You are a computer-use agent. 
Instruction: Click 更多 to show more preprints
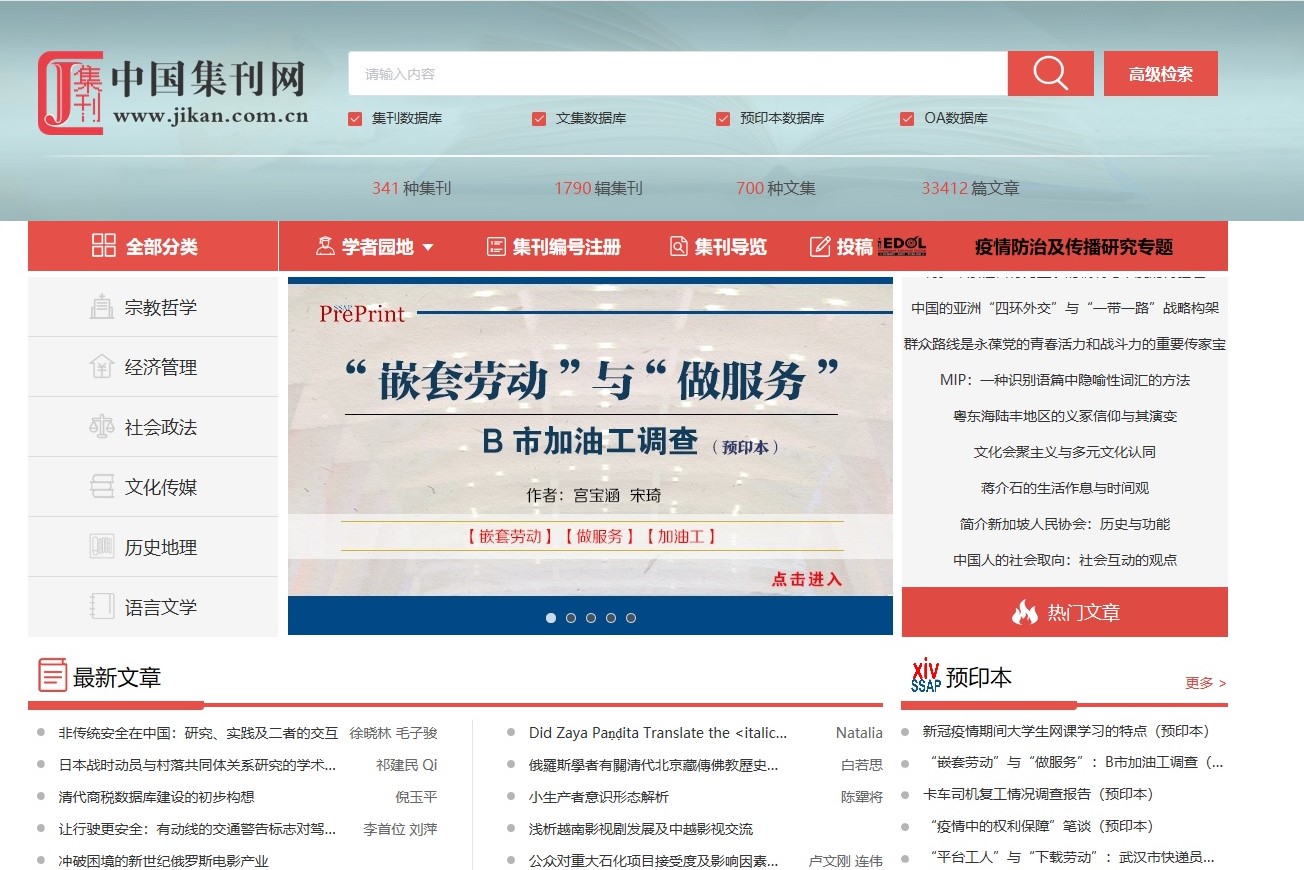coord(1204,683)
